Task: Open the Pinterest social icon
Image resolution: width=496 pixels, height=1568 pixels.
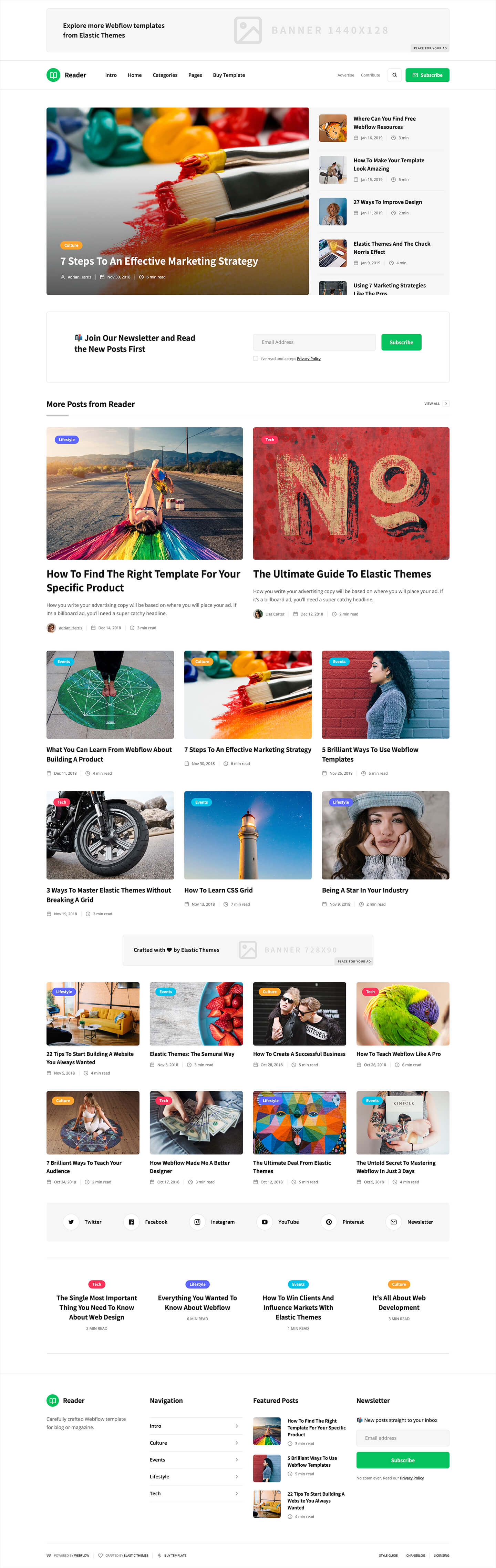Action: (x=329, y=1222)
